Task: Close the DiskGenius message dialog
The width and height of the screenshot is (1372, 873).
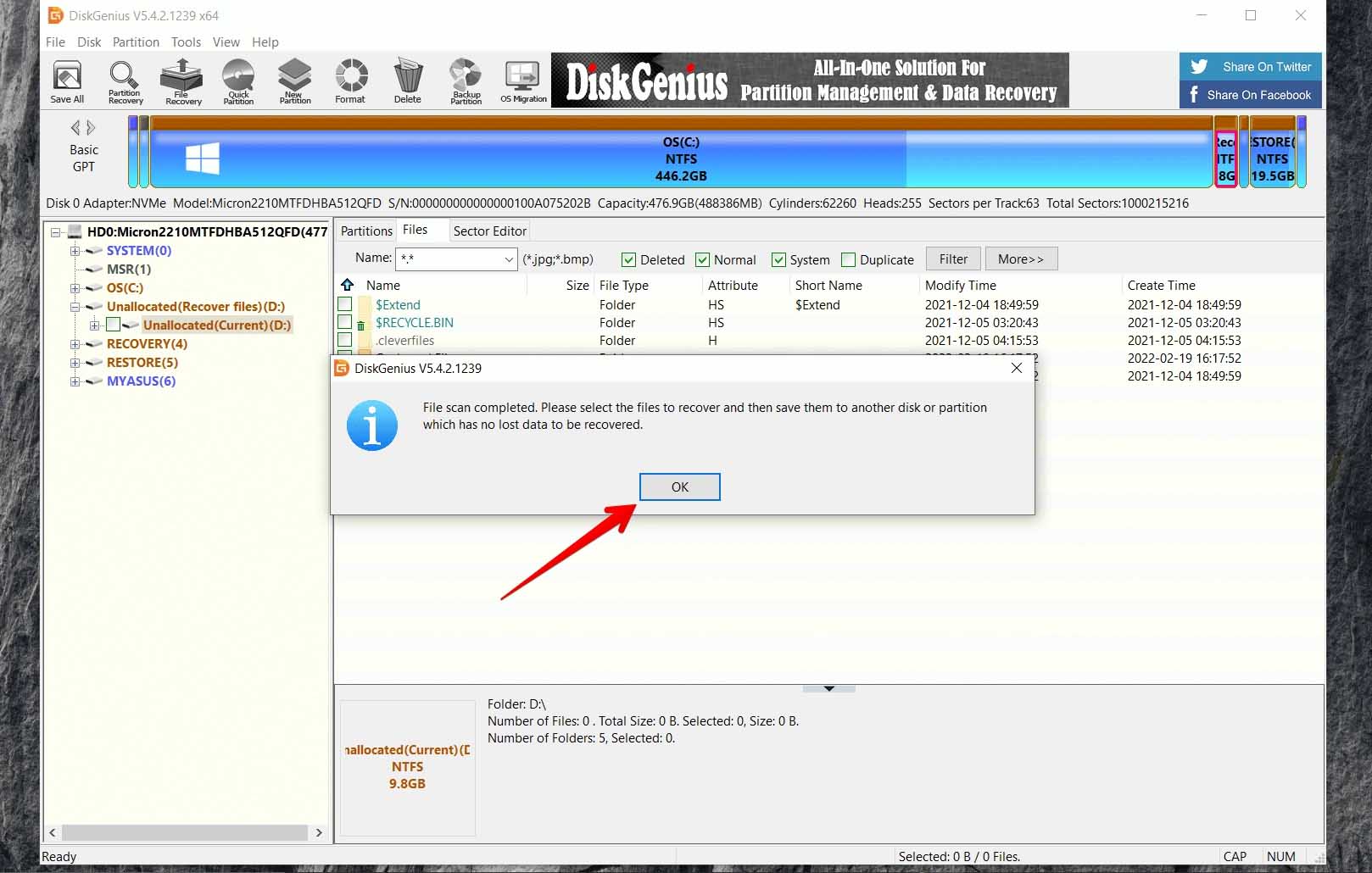Action: click(1016, 368)
